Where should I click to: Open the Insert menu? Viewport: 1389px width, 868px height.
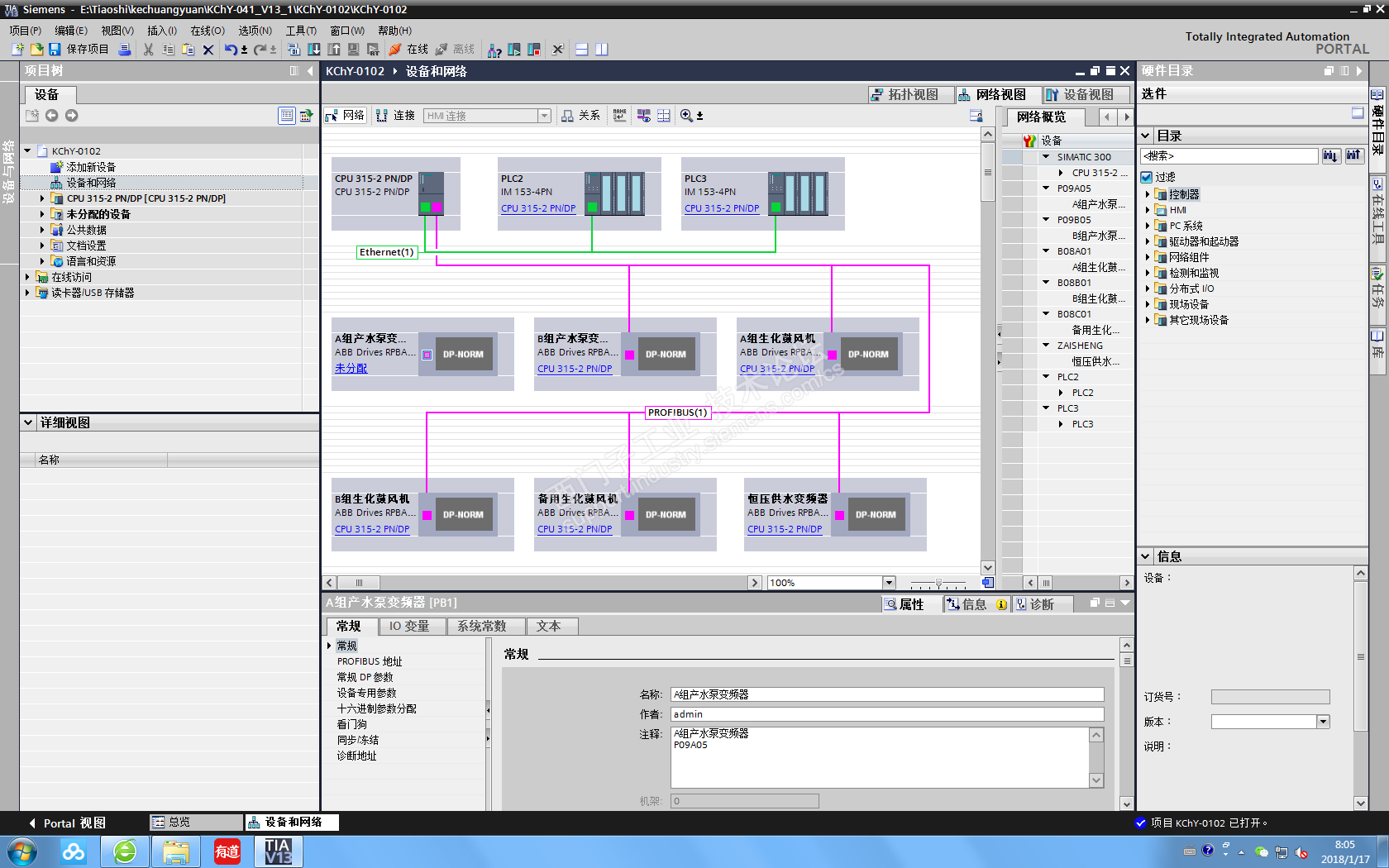(162, 31)
